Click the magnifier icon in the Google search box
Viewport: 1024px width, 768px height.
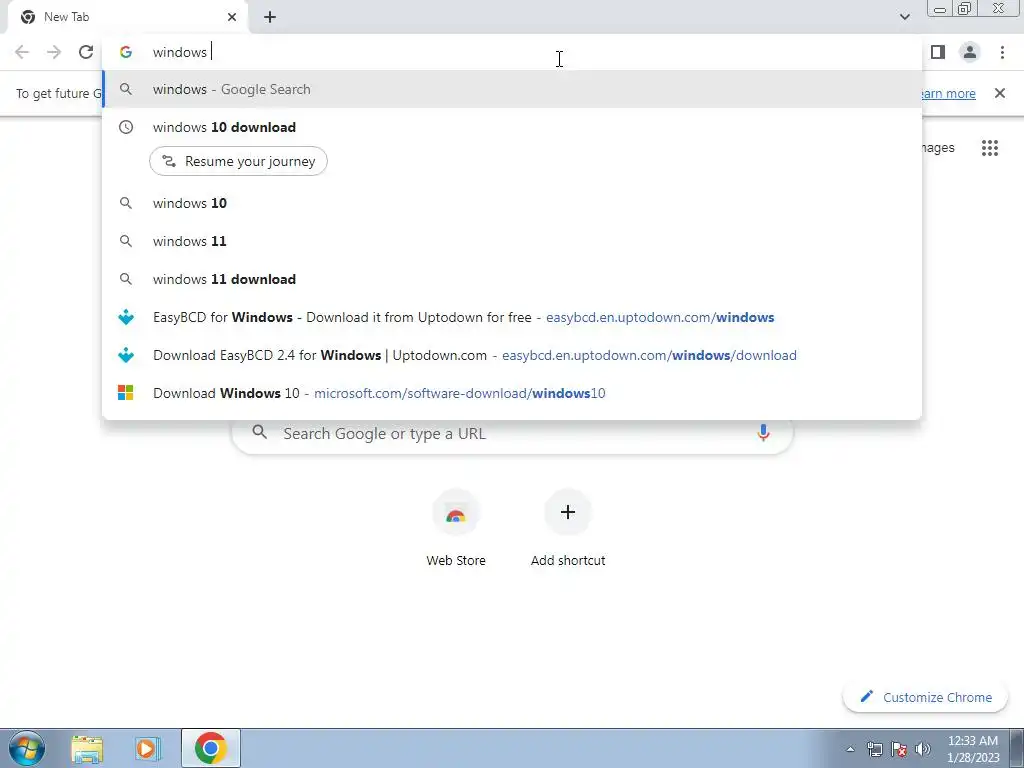pyautogui.click(x=260, y=432)
